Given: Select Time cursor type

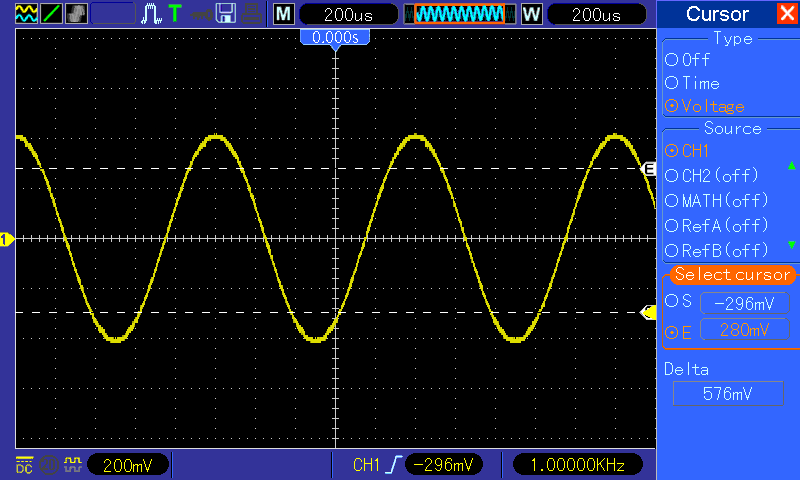Looking at the screenshot, I should click(x=692, y=83).
